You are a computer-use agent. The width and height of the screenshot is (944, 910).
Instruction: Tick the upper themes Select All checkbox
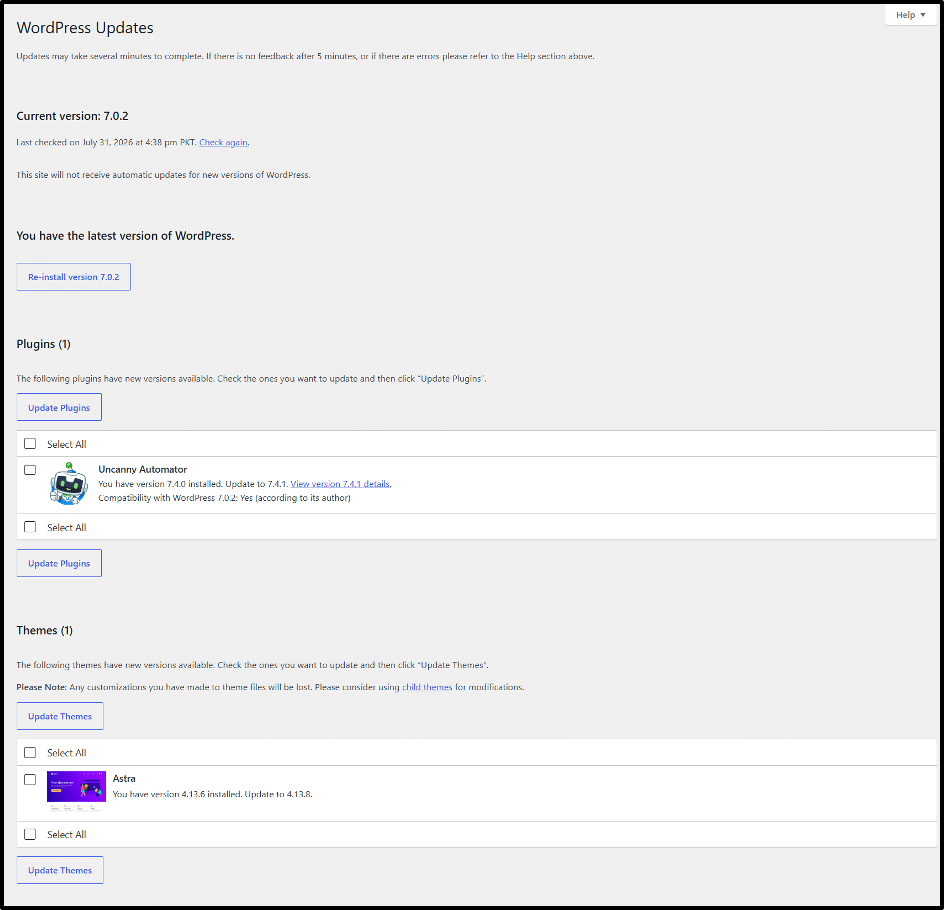click(x=30, y=752)
